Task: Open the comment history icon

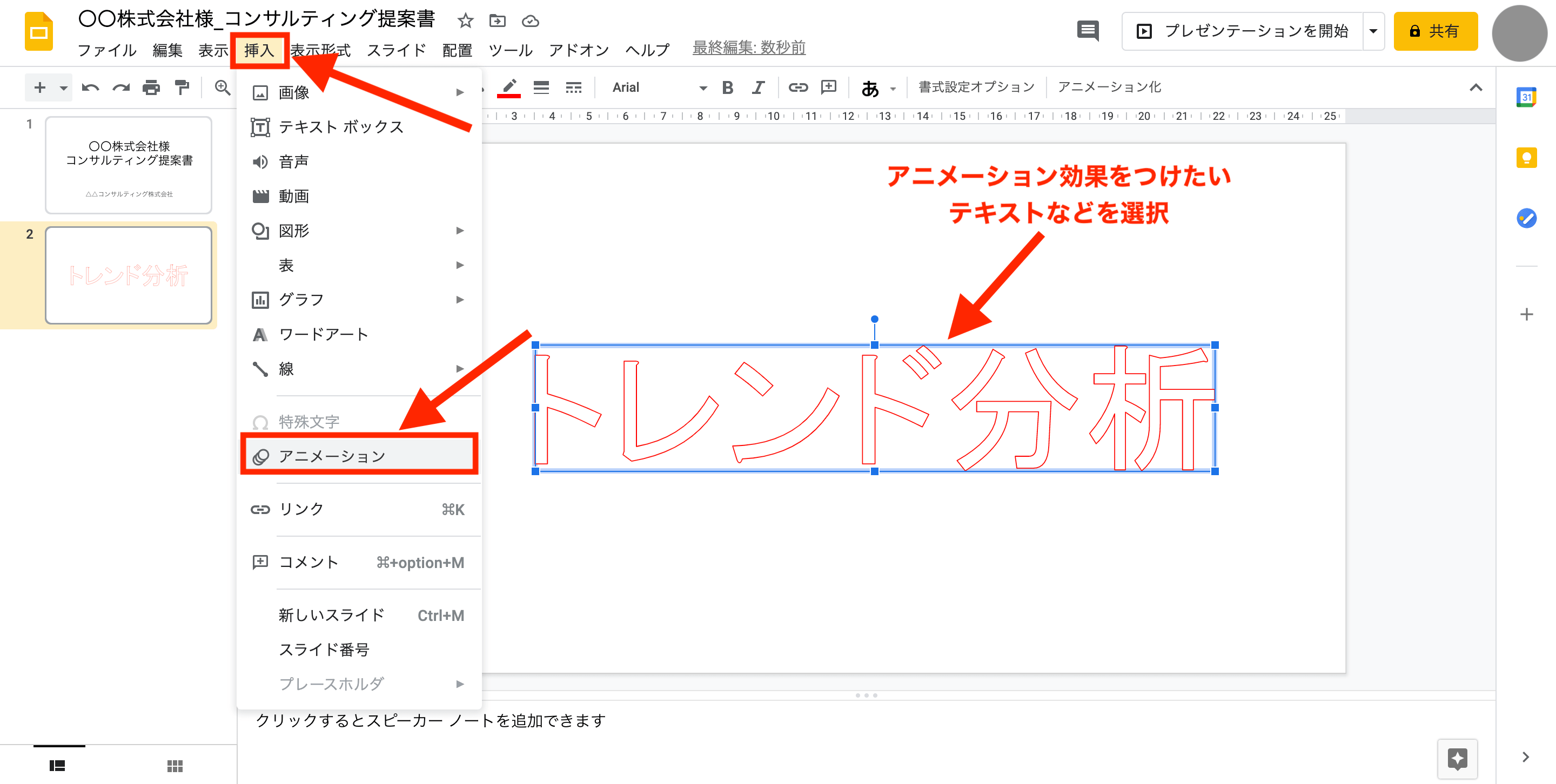Action: coord(1088,31)
